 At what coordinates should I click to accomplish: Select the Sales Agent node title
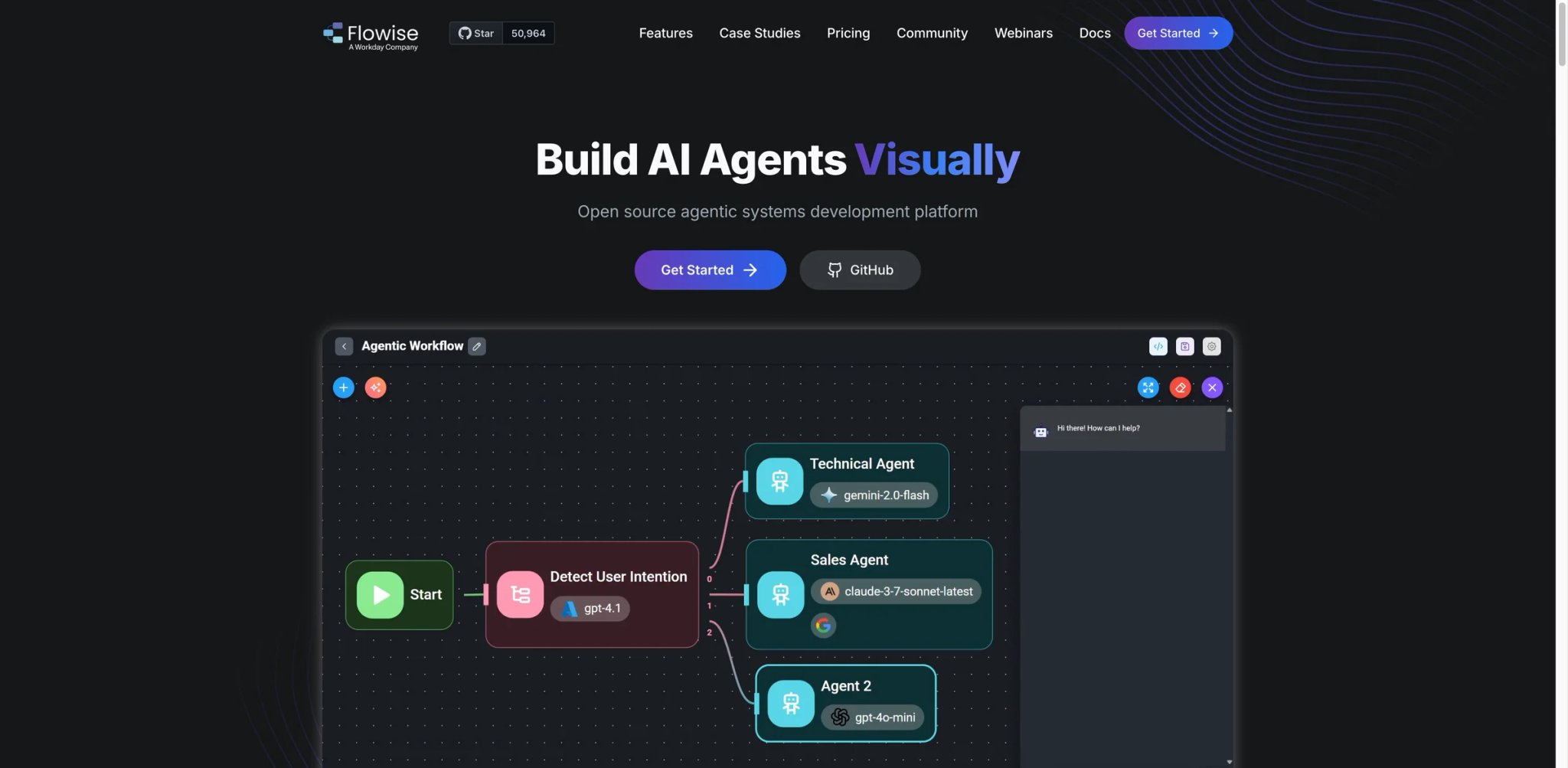(x=849, y=560)
